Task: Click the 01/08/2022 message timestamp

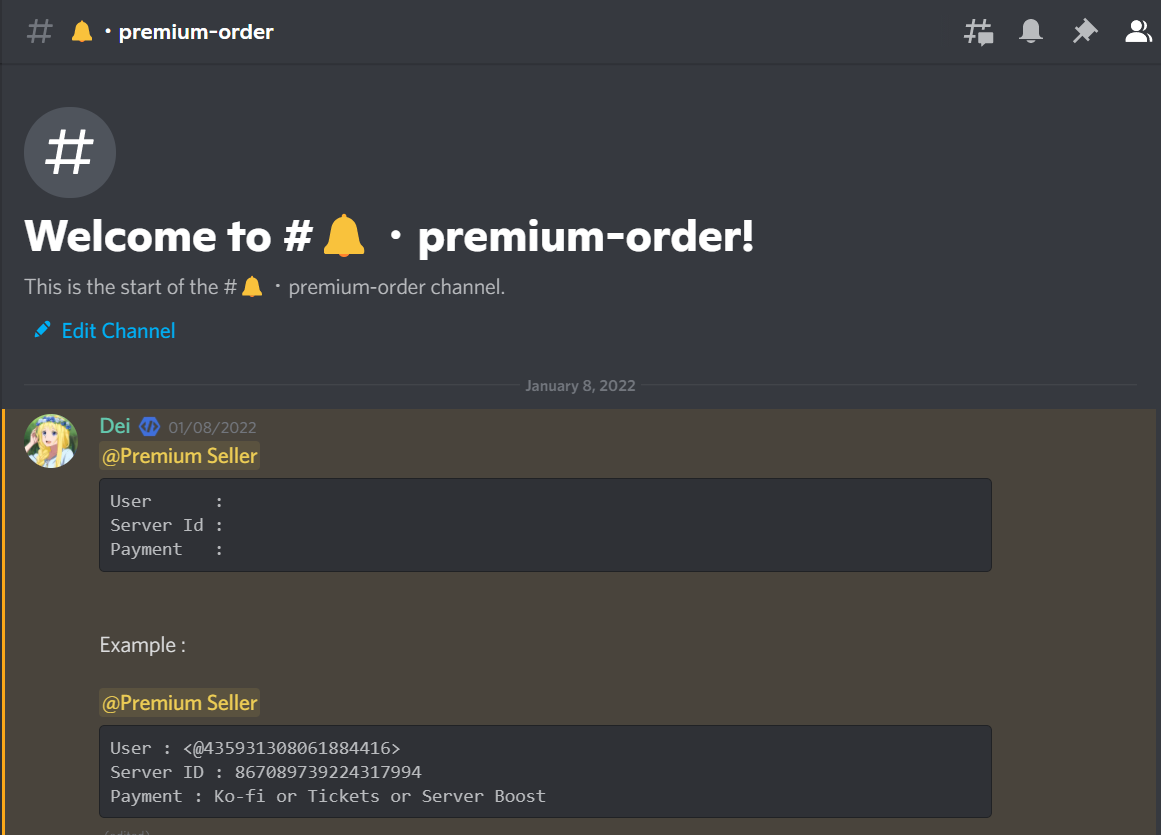Action: 212,428
